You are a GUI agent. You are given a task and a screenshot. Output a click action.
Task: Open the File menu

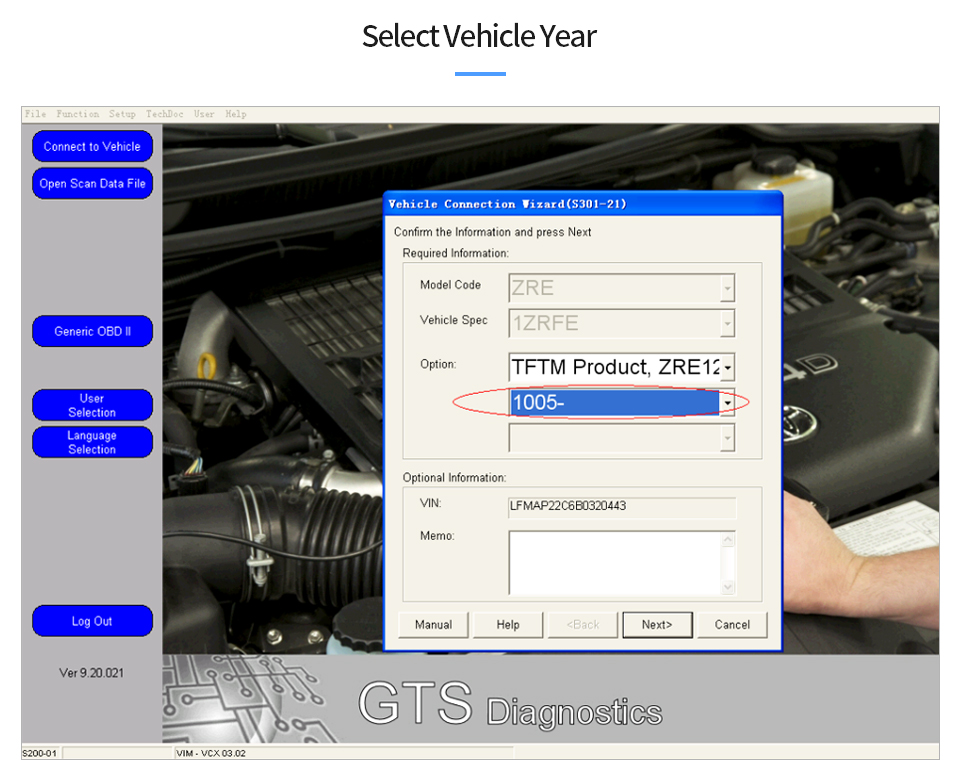(36, 114)
